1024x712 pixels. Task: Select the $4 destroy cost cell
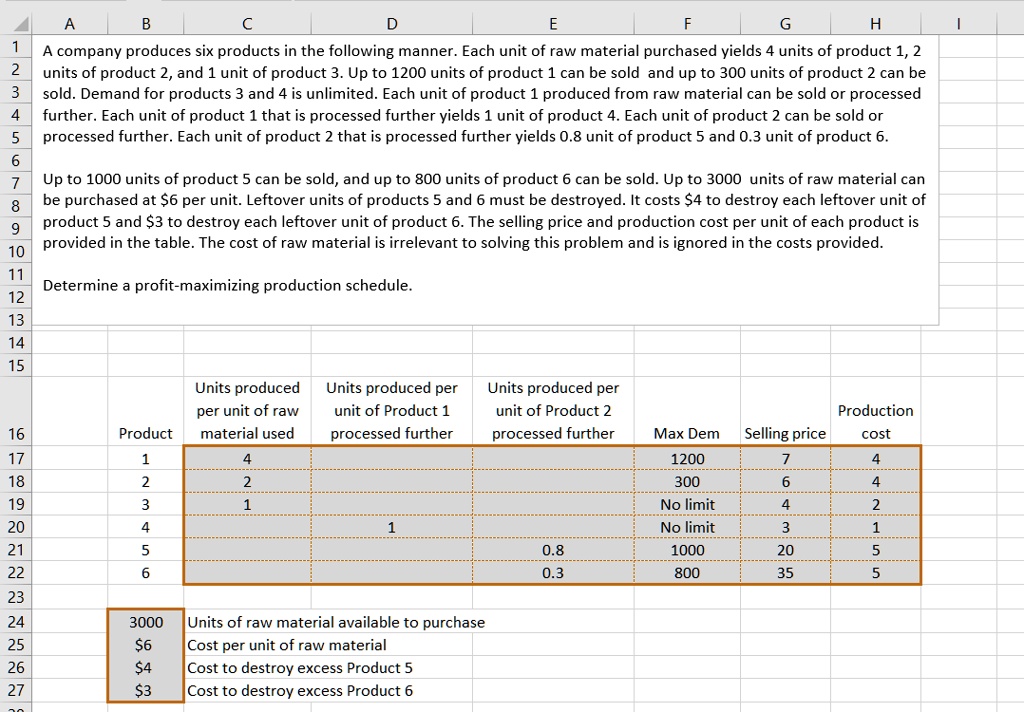145,667
